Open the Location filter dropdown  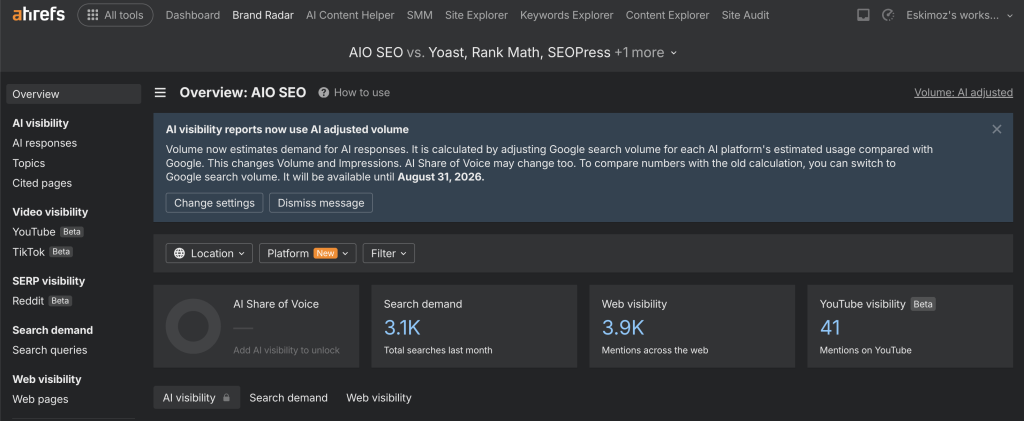(x=209, y=253)
